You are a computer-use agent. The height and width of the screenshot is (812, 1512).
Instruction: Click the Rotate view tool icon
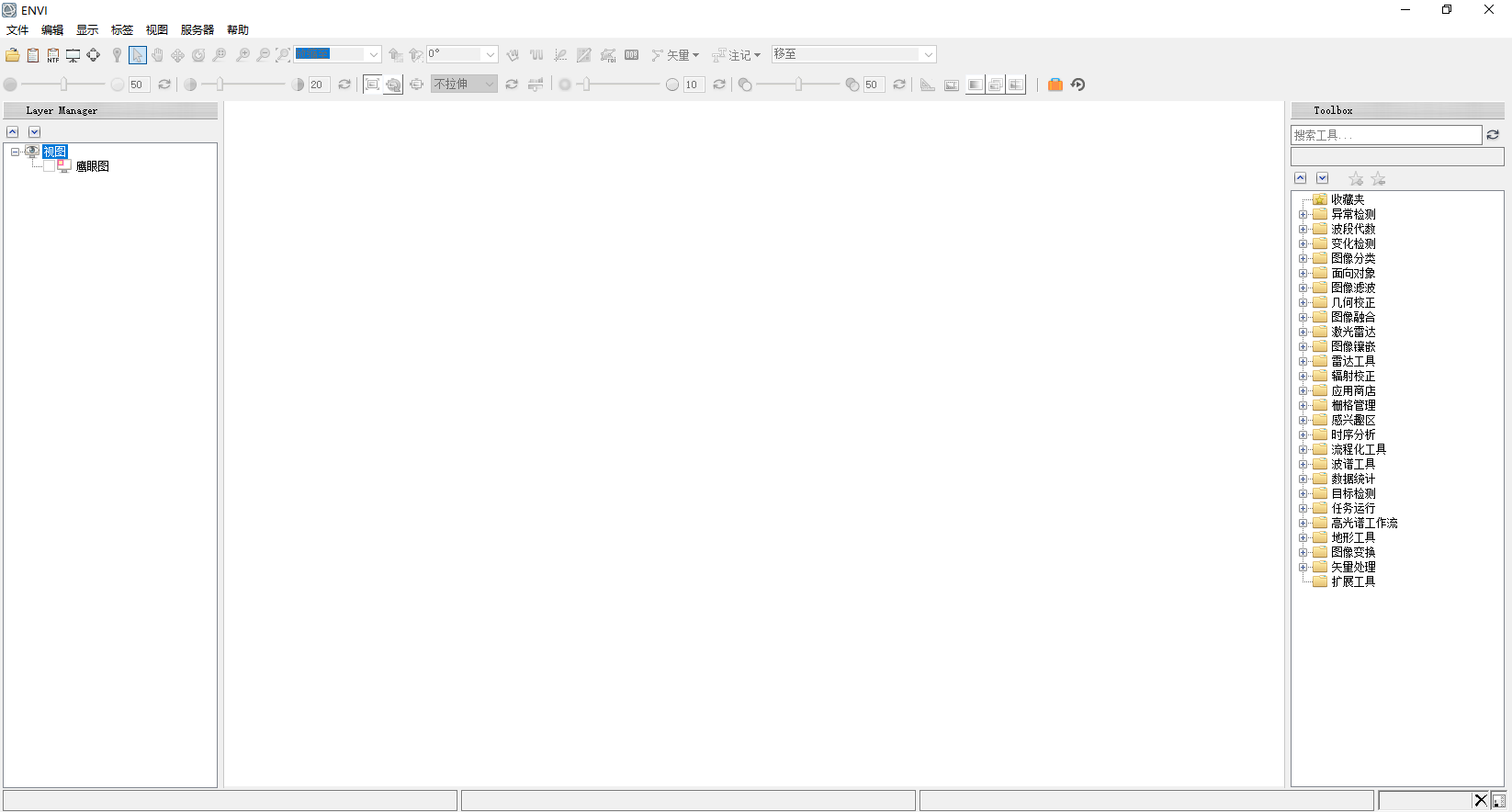pyautogui.click(x=197, y=55)
